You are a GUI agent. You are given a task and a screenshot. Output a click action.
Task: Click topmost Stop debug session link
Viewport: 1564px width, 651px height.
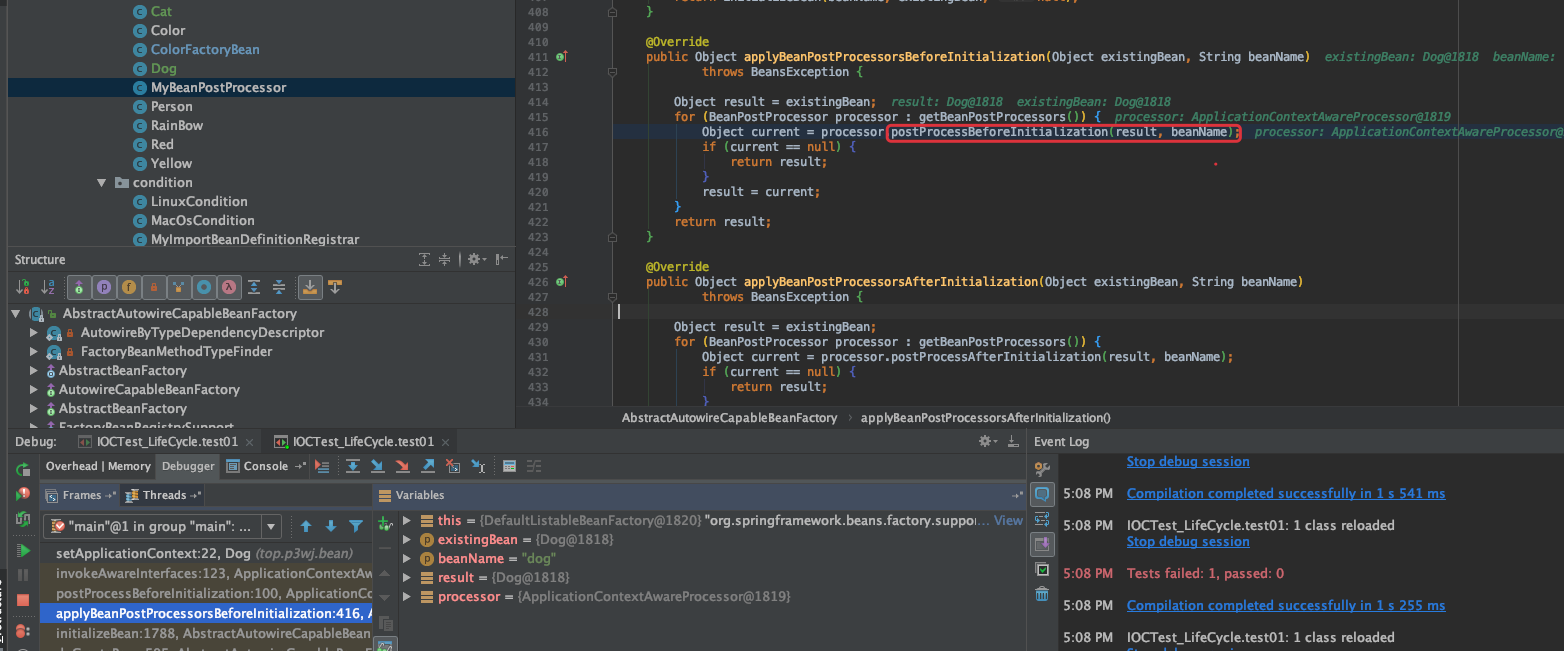[x=1188, y=461]
